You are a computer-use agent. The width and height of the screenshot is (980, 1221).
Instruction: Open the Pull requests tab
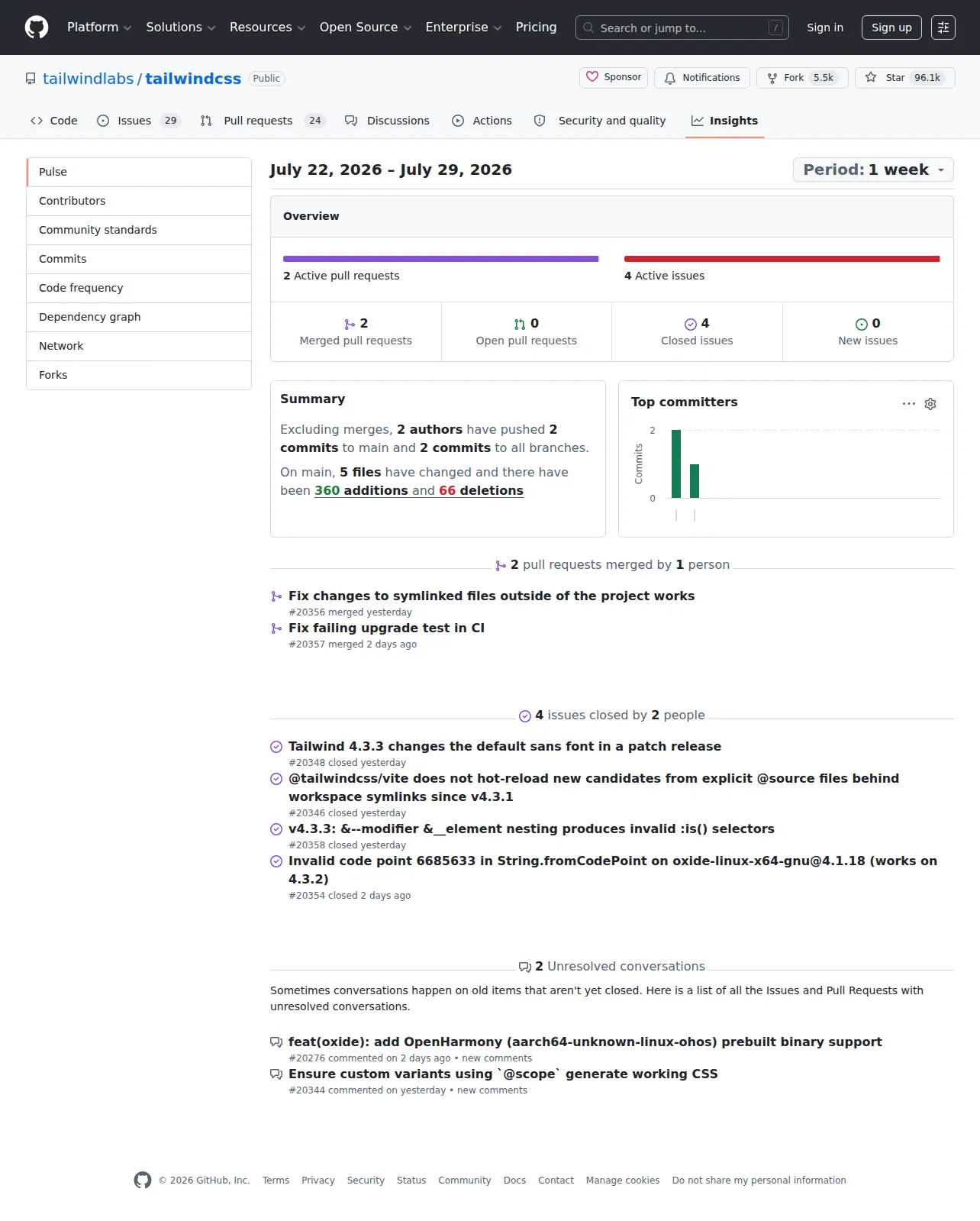[x=263, y=121]
